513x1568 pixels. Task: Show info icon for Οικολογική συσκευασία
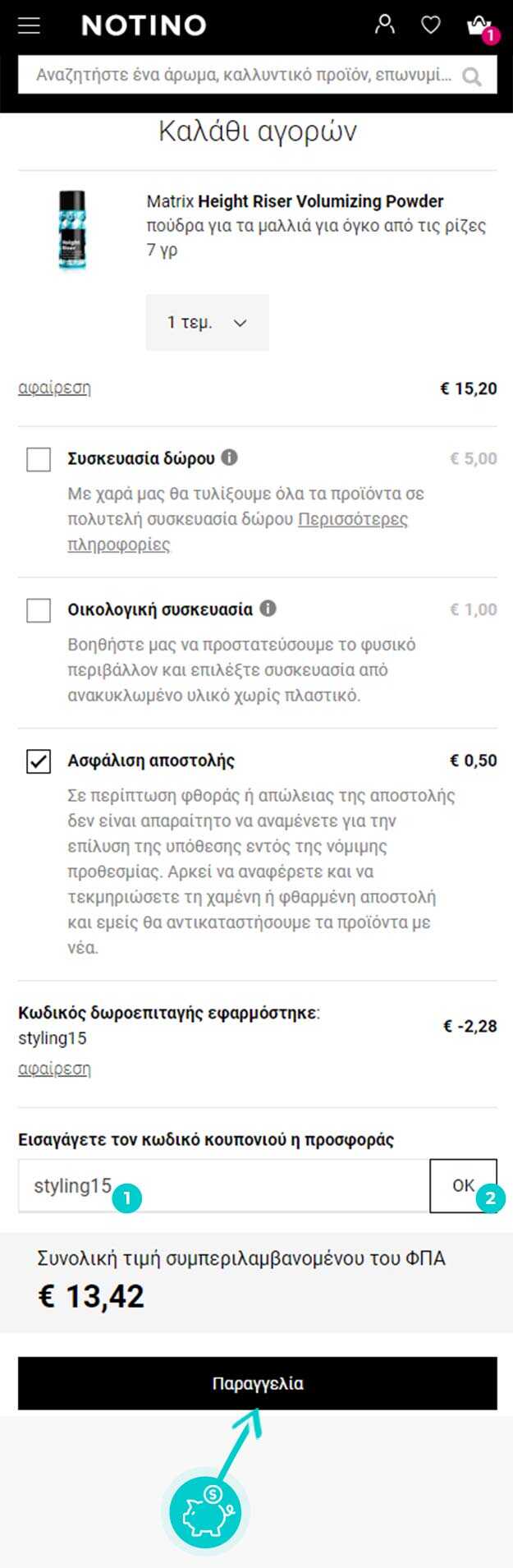(x=268, y=609)
